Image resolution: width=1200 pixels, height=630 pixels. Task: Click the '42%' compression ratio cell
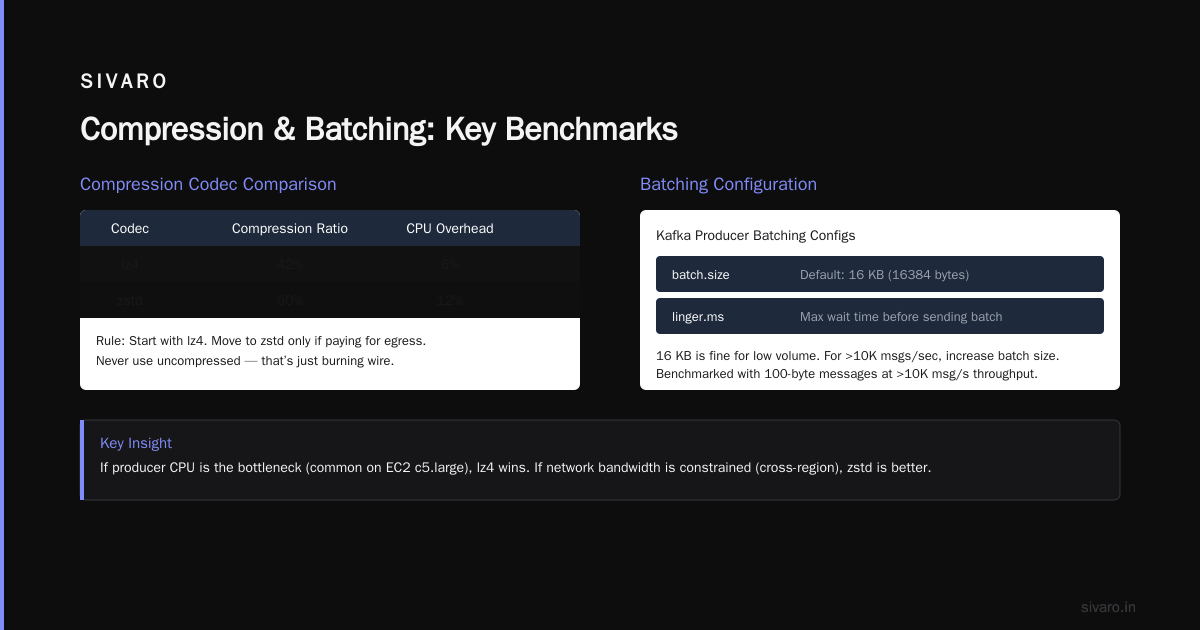click(x=290, y=264)
